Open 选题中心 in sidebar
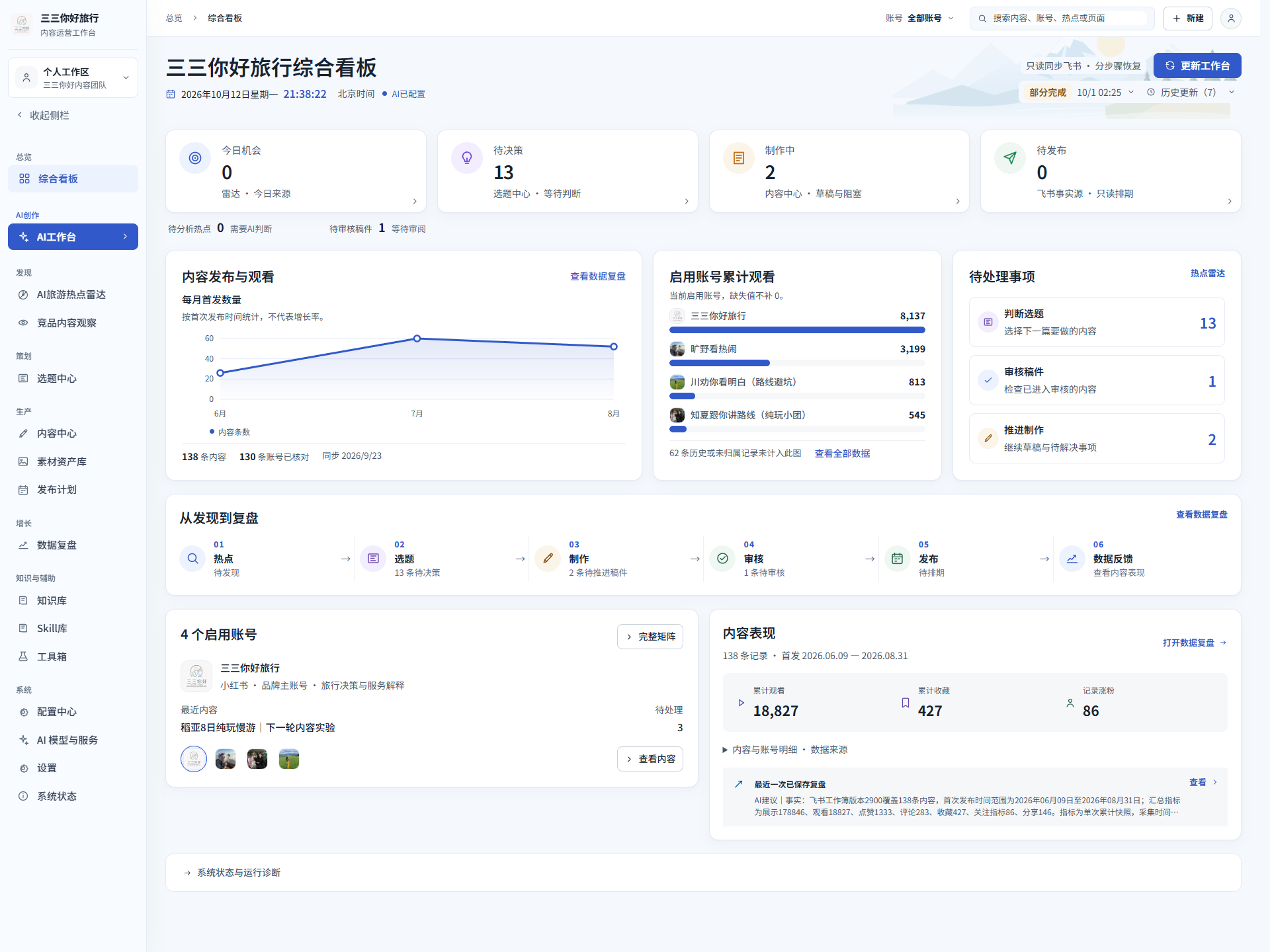 [x=73, y=379]
